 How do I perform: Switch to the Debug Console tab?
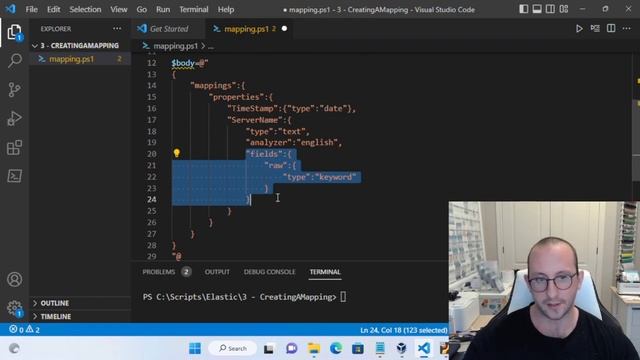pos(269,272)
